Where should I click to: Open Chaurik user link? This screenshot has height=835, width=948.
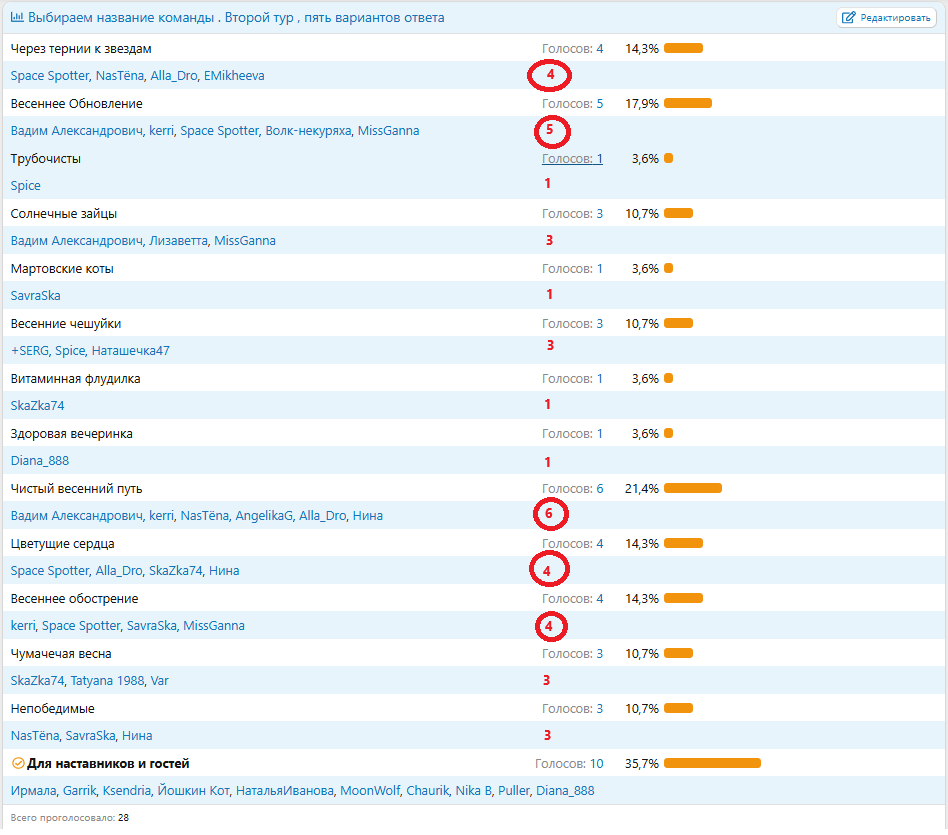click(x=427, y=791)
